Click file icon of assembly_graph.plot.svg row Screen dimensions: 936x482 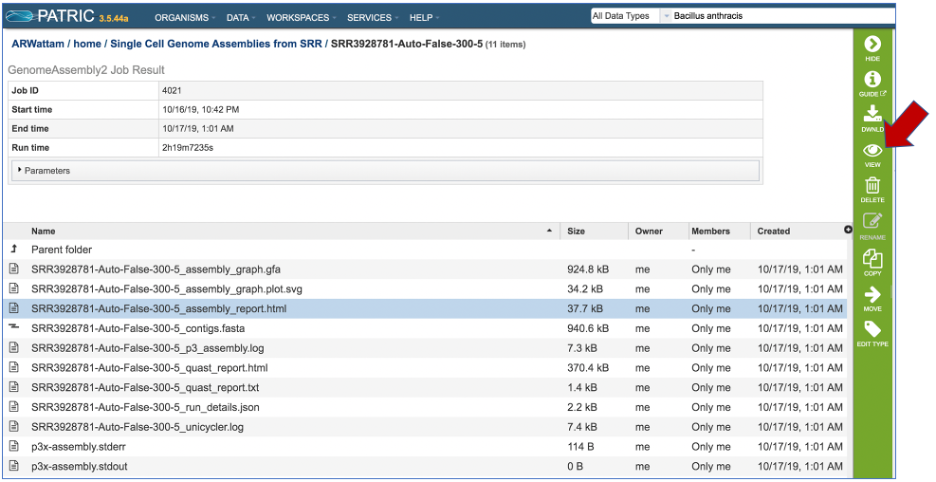tap(14, 288)
